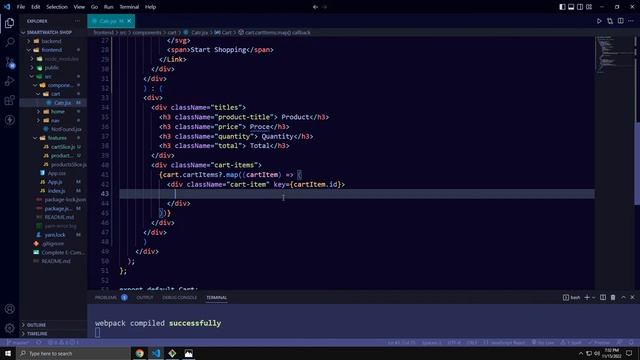Open the Run menu
This screenshot has width=640, height=360.
[109, 7]
